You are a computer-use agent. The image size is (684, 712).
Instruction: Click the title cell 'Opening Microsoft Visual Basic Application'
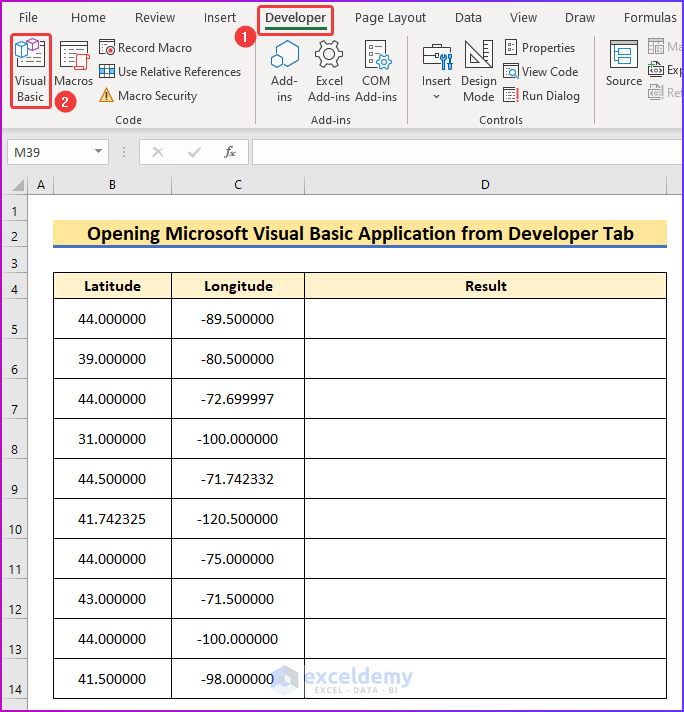360,234
